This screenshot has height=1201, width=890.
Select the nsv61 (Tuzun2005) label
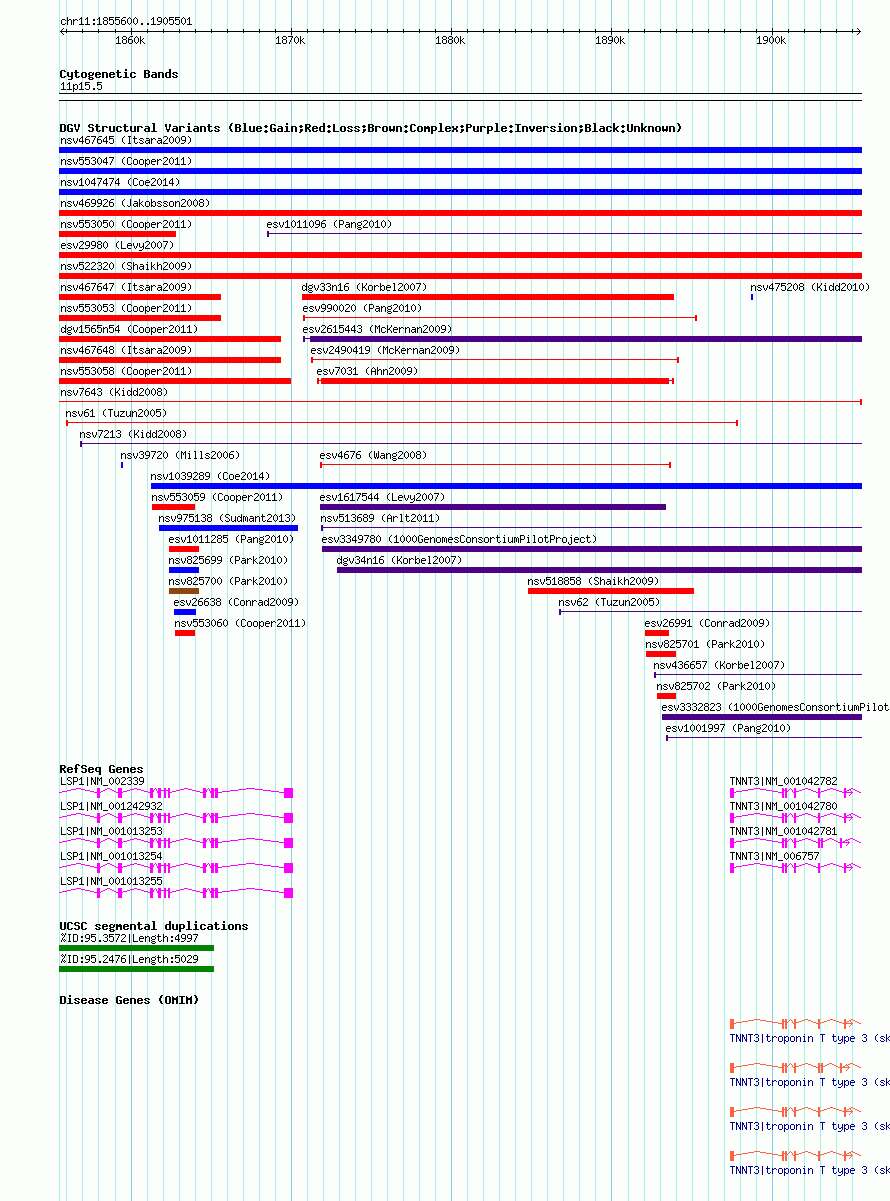click(116, 413)
